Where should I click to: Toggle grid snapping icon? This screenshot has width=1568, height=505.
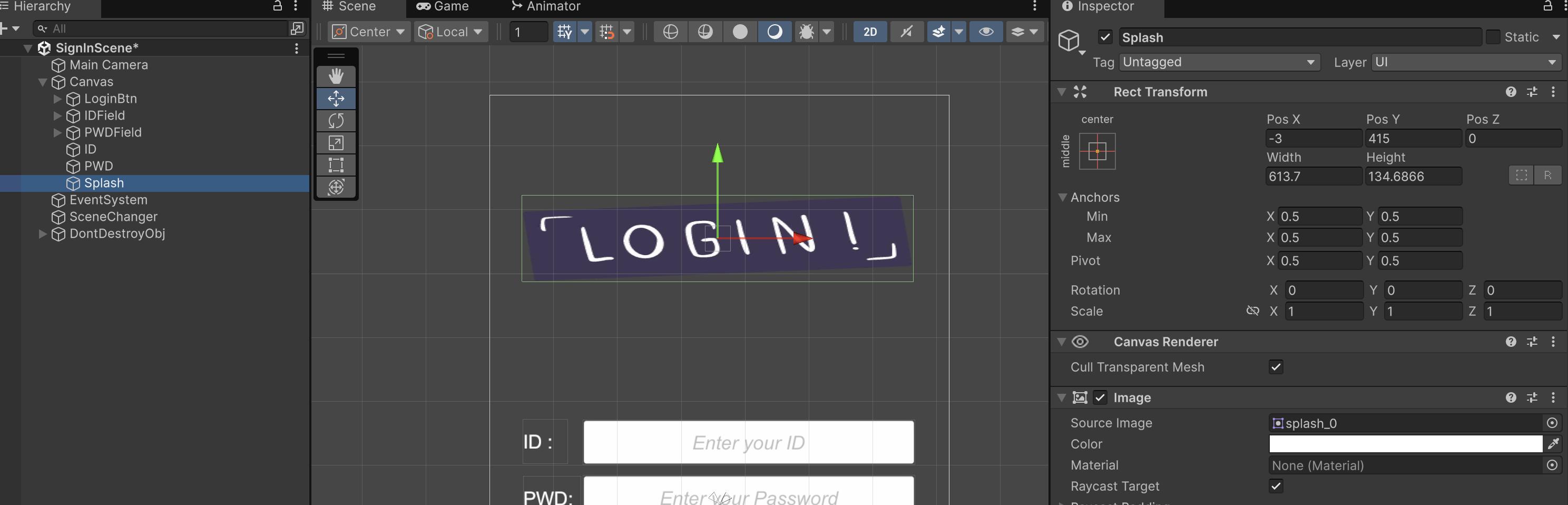pyautogui.click(x=607, y=32)
